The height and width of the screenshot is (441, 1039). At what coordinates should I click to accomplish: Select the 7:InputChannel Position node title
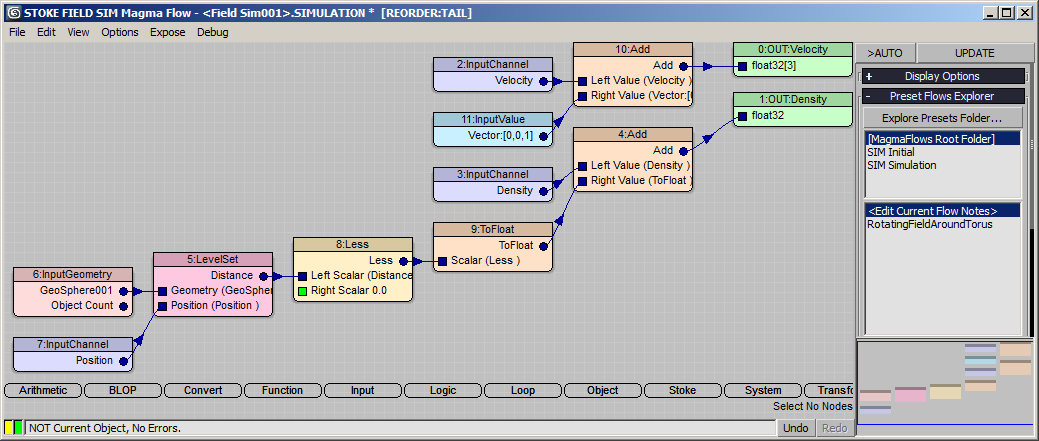74,344
